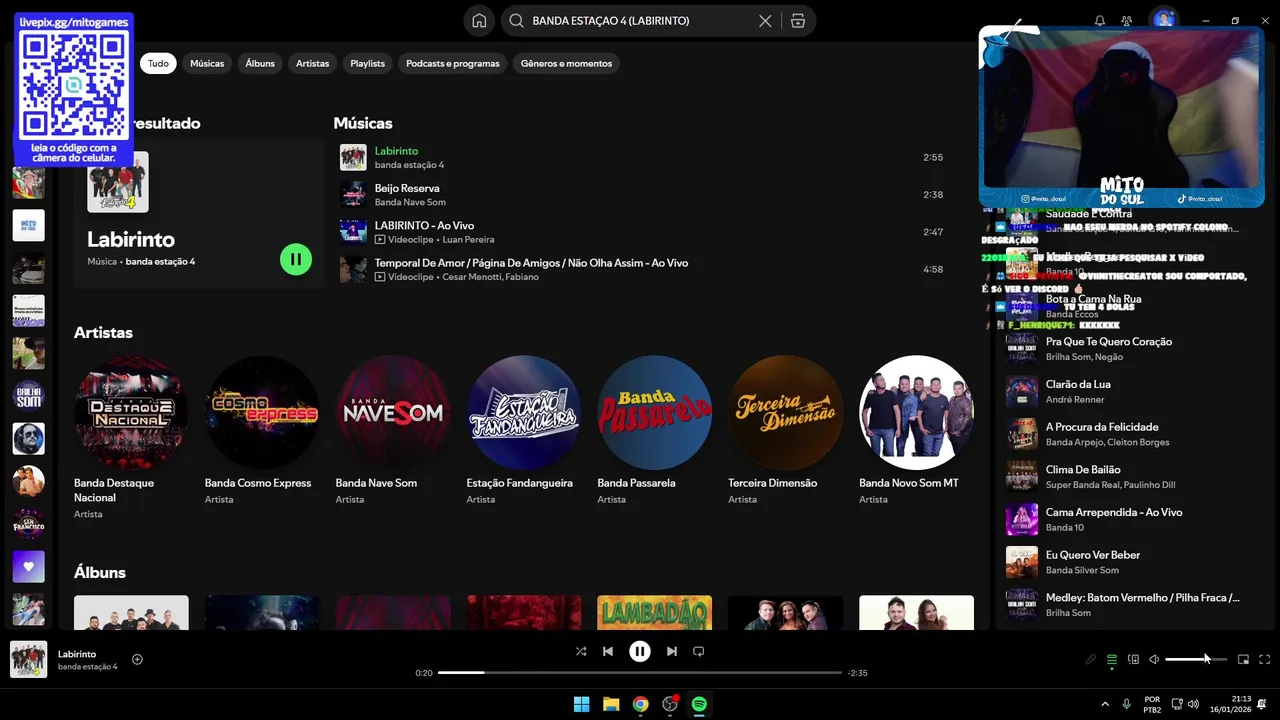Screen dimensions: 1280x720
Task: Open Windows Start menu
Action: point(581,704)
